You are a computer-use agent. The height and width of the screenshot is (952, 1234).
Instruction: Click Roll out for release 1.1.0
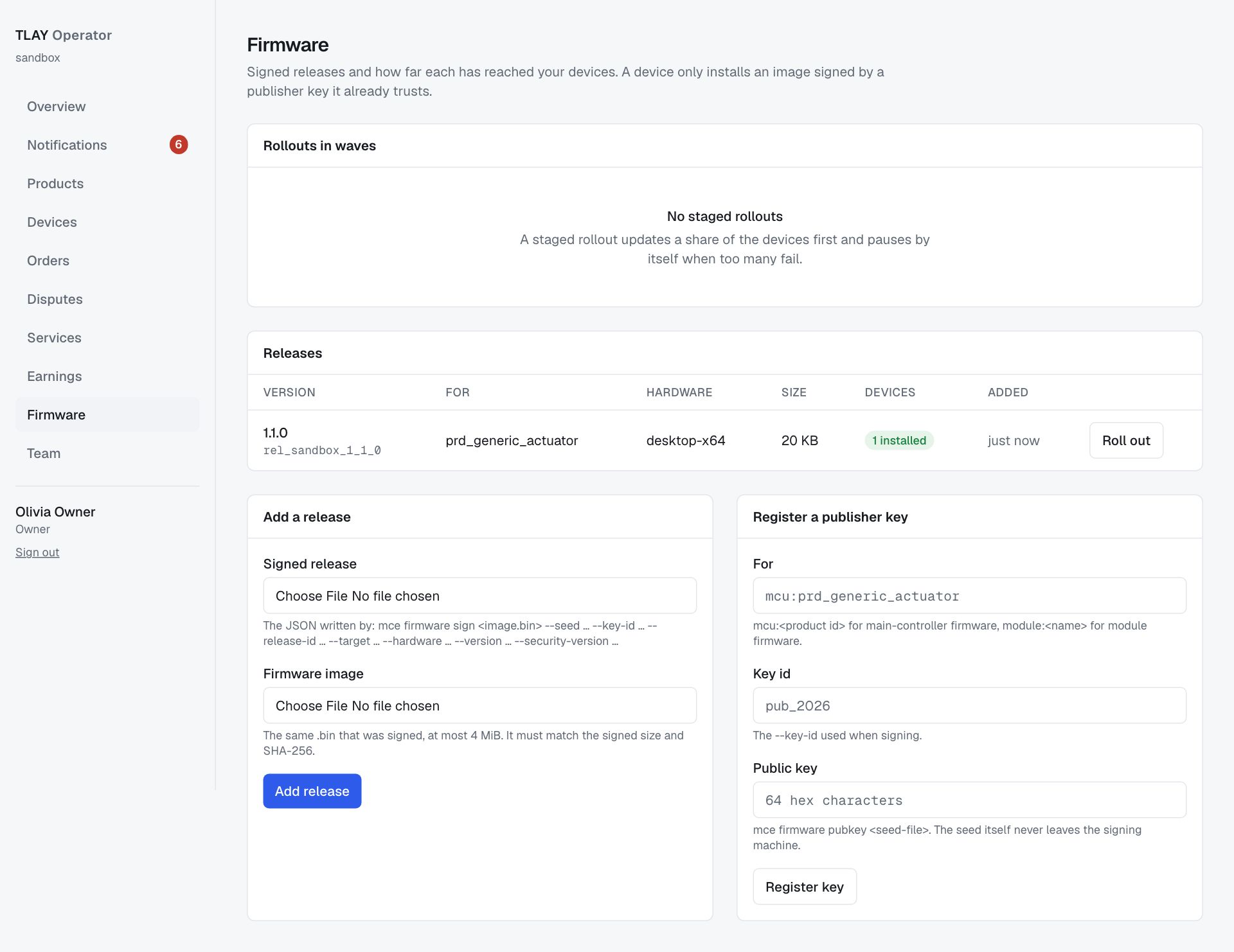1126,441
